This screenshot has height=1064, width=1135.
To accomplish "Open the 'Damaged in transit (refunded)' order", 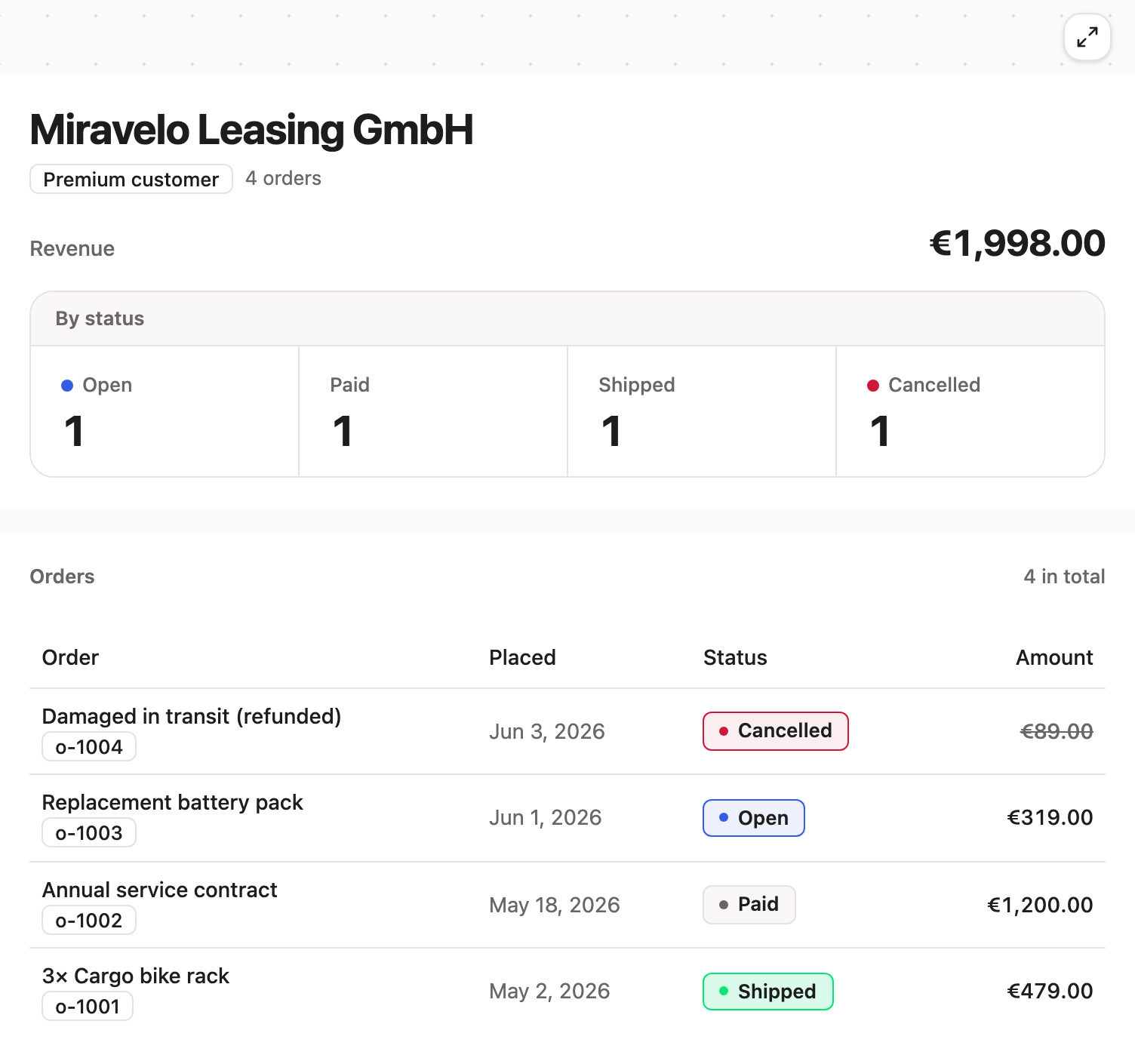I will [x=192, y=716].
